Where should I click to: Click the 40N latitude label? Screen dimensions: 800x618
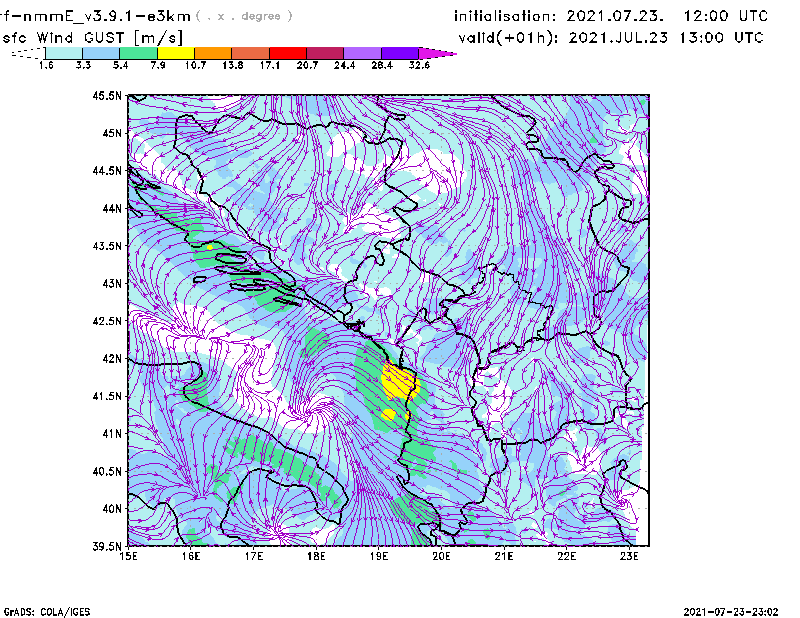pos(112,509)
